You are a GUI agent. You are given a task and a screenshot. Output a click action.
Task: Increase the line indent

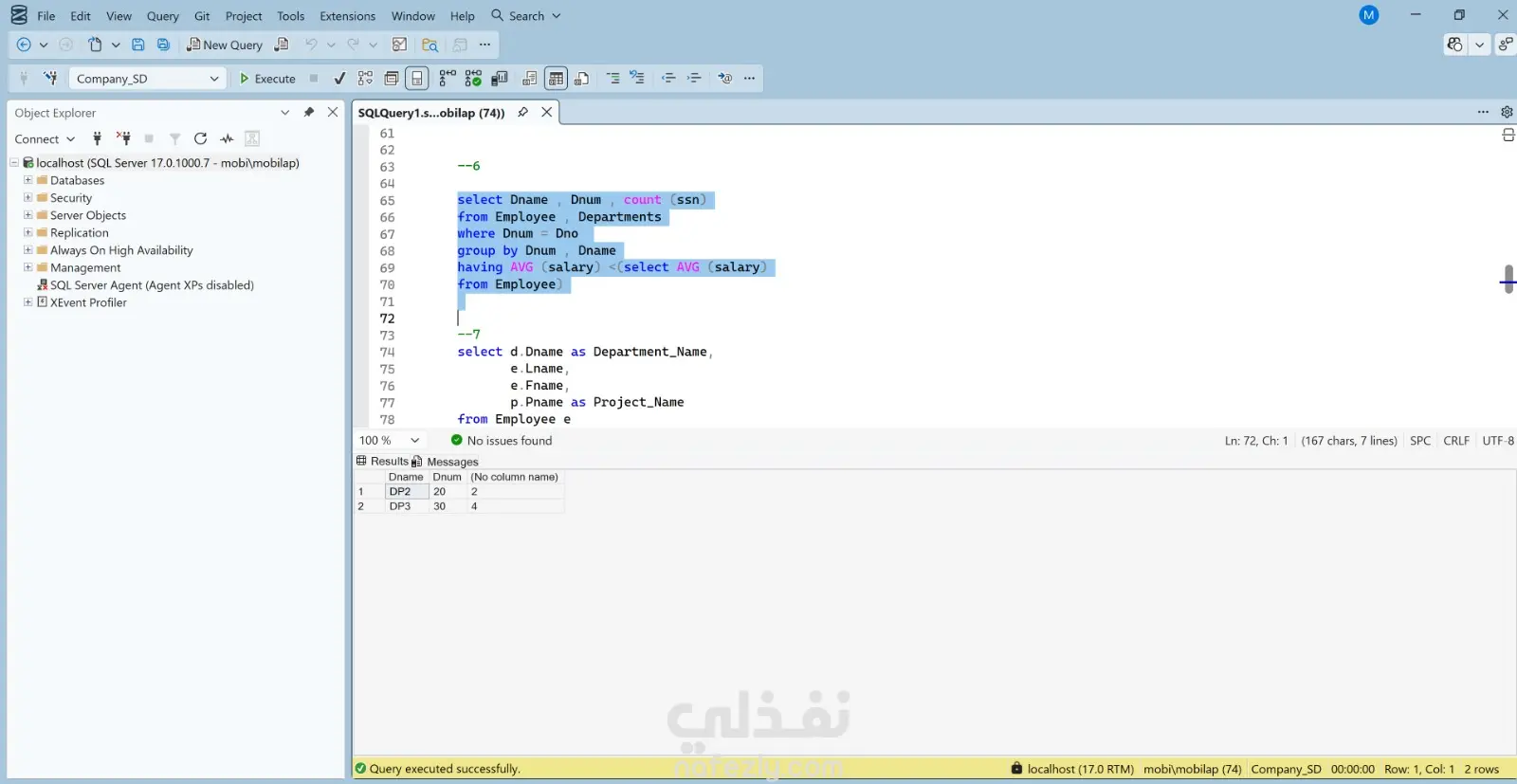click(x=694, y=79)
